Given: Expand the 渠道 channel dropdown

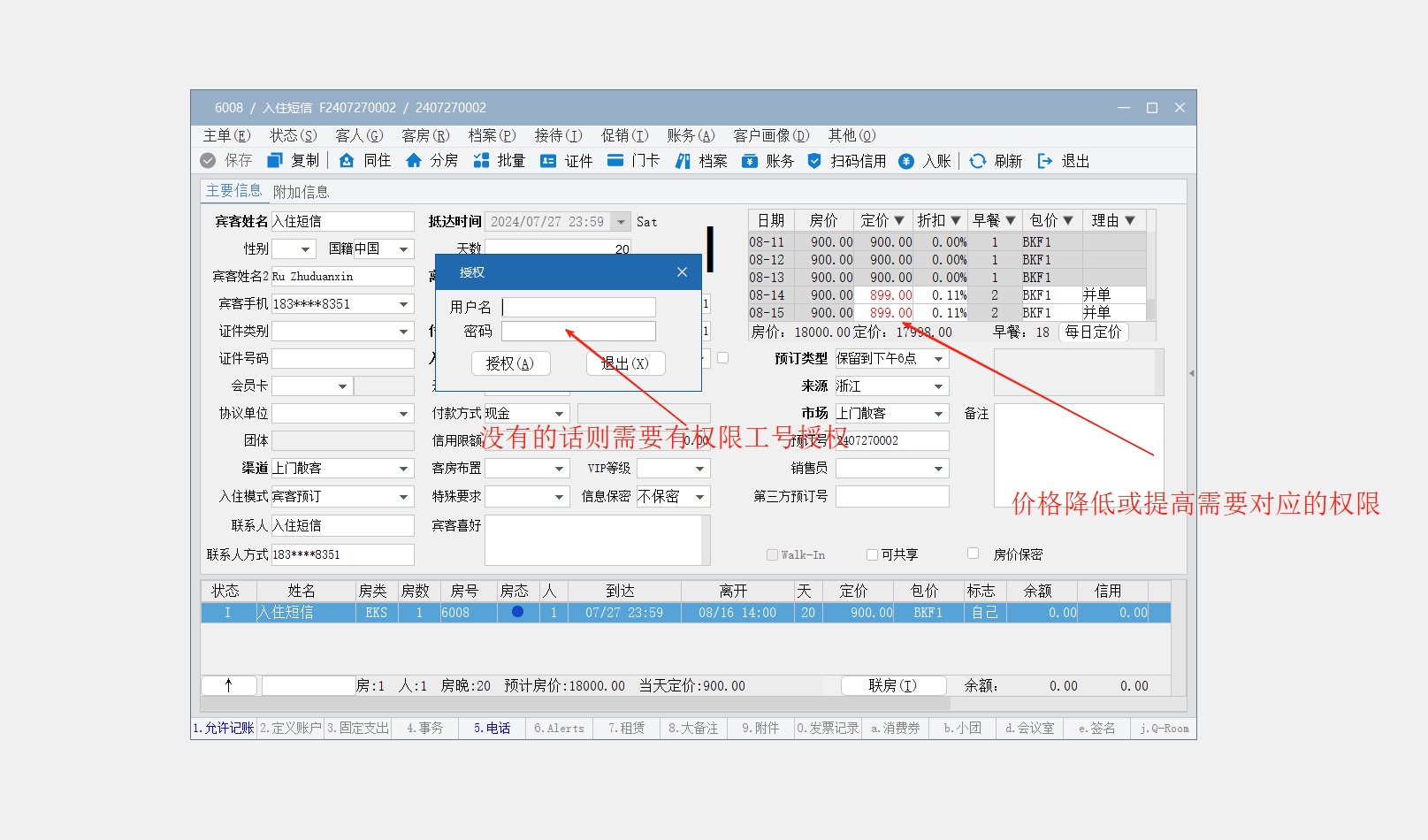Looking at the screenshot, I should click(x=404, y=469).
